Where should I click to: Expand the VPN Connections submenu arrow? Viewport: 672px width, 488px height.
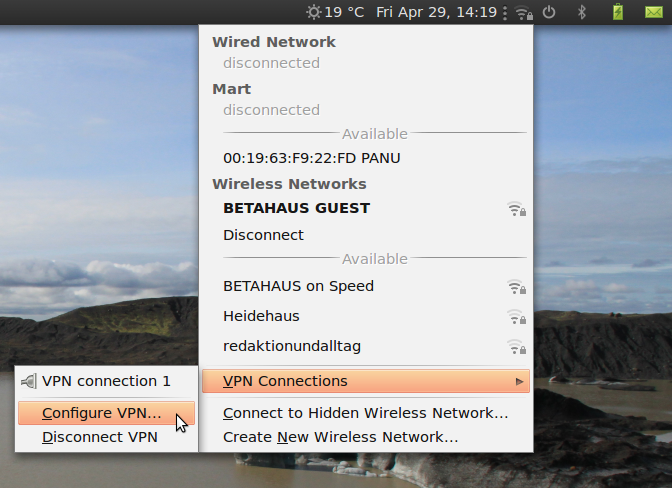519,381
